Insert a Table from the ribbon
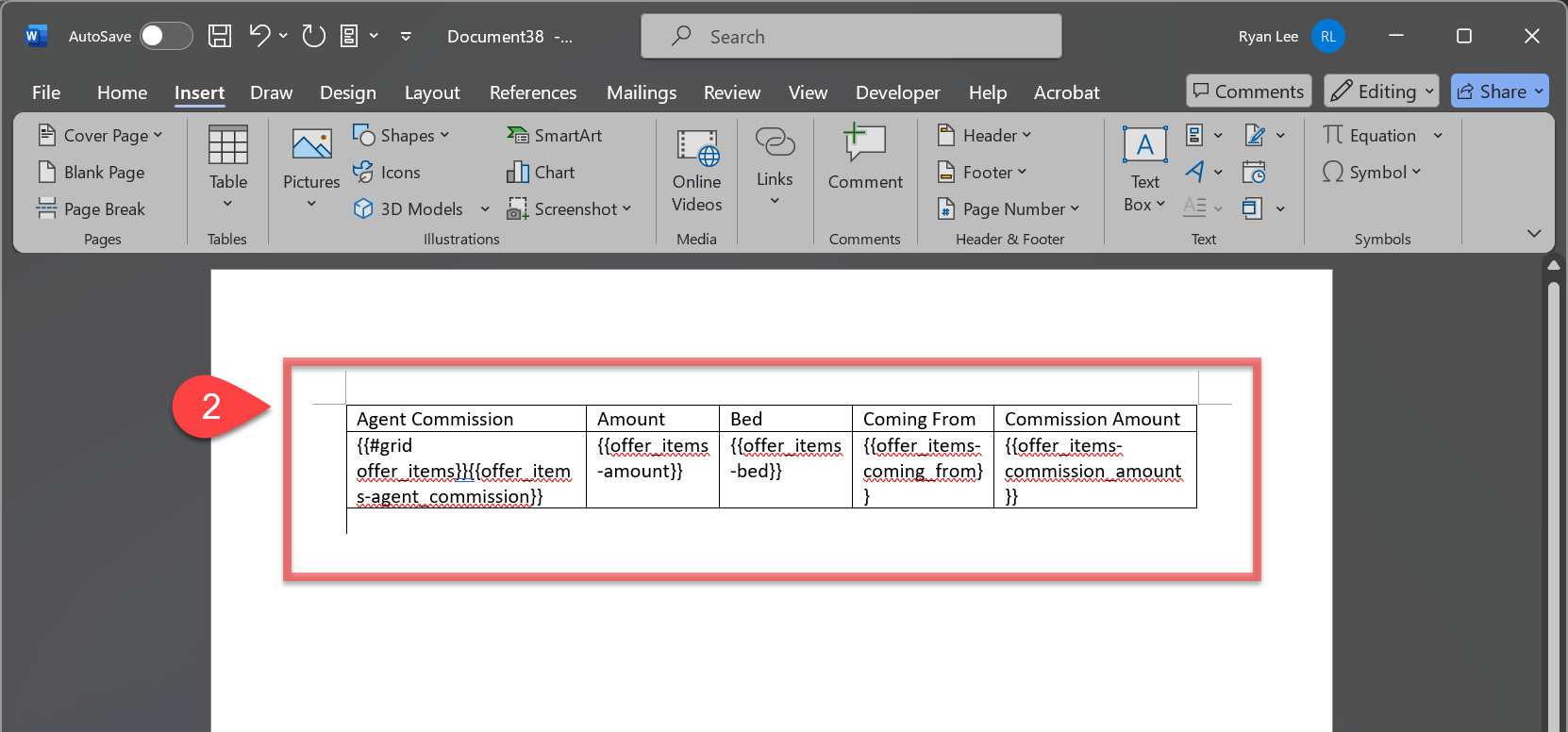The image size is (1568, 732). pyautogui.click(x=228, y=167)
